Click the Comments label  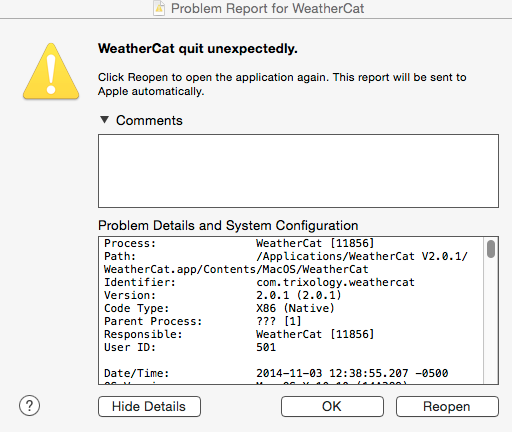pos(149,120)
